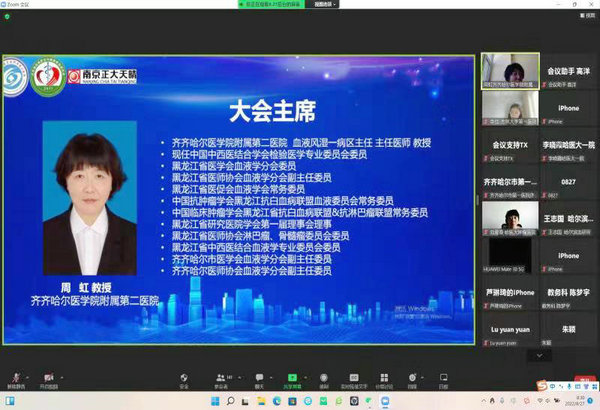The image size is (600, 410).
Task: Open the Chat panel
Action: coord(259,379)
